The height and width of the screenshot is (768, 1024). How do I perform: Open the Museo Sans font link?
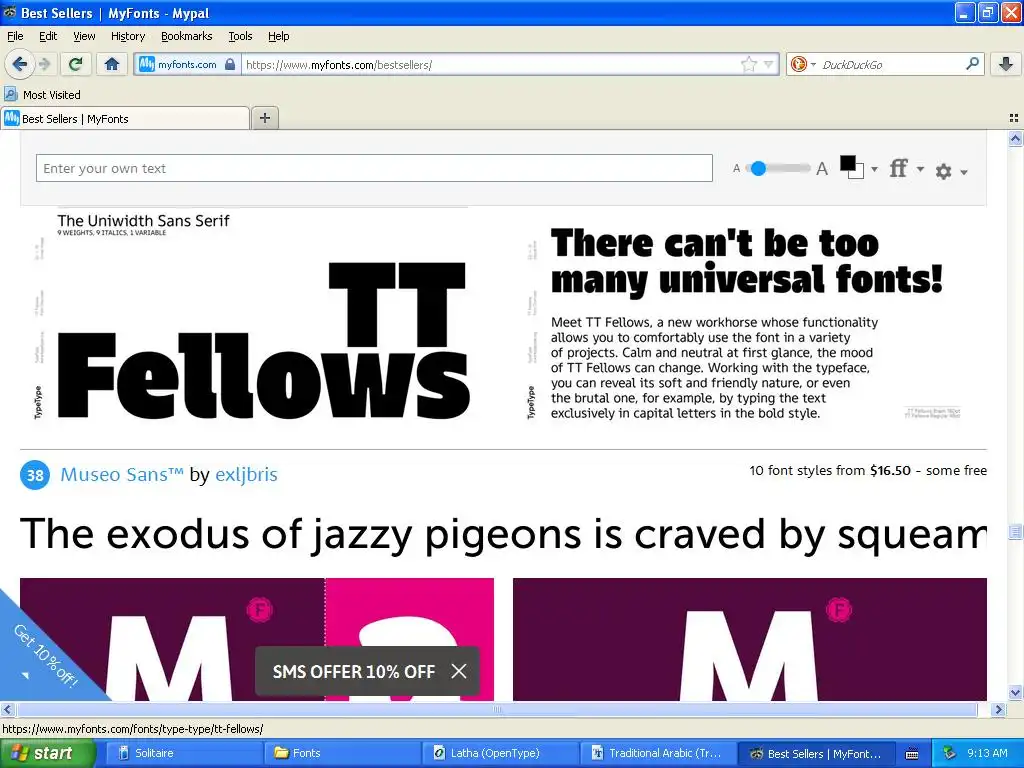coord(121,474)
